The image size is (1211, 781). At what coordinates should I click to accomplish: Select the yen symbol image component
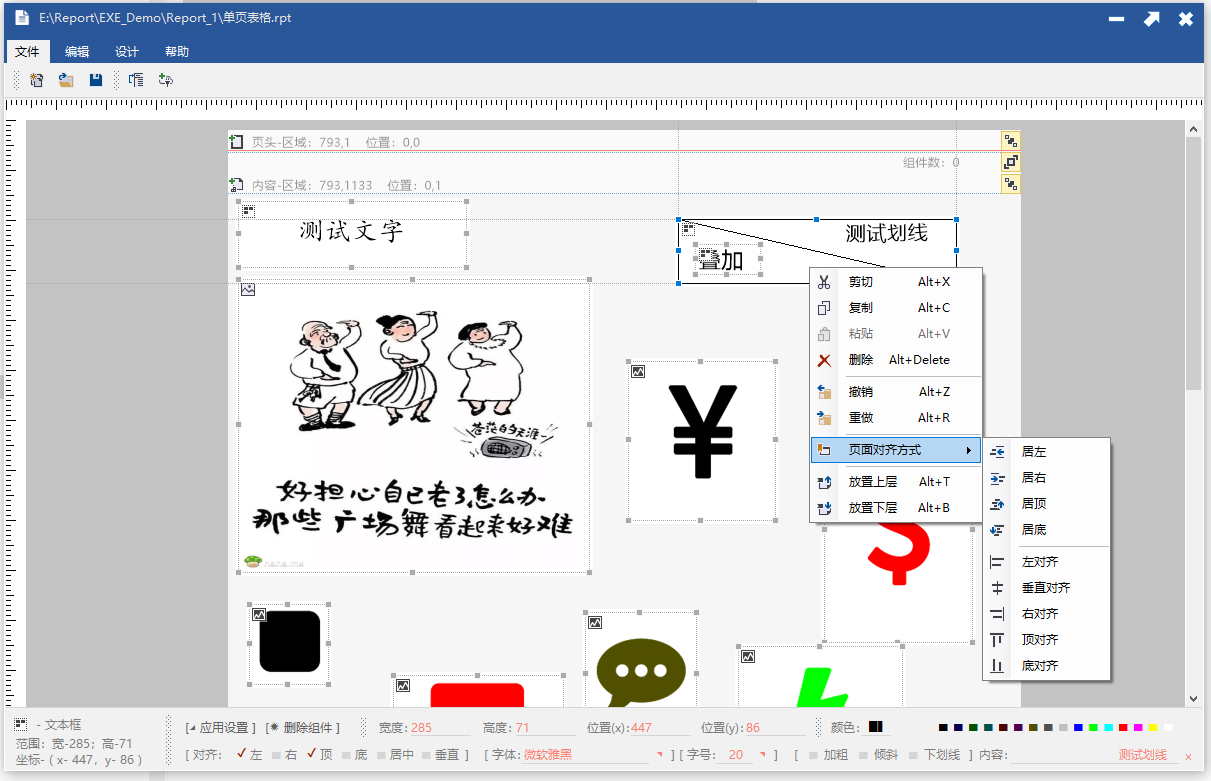point(702,440)
